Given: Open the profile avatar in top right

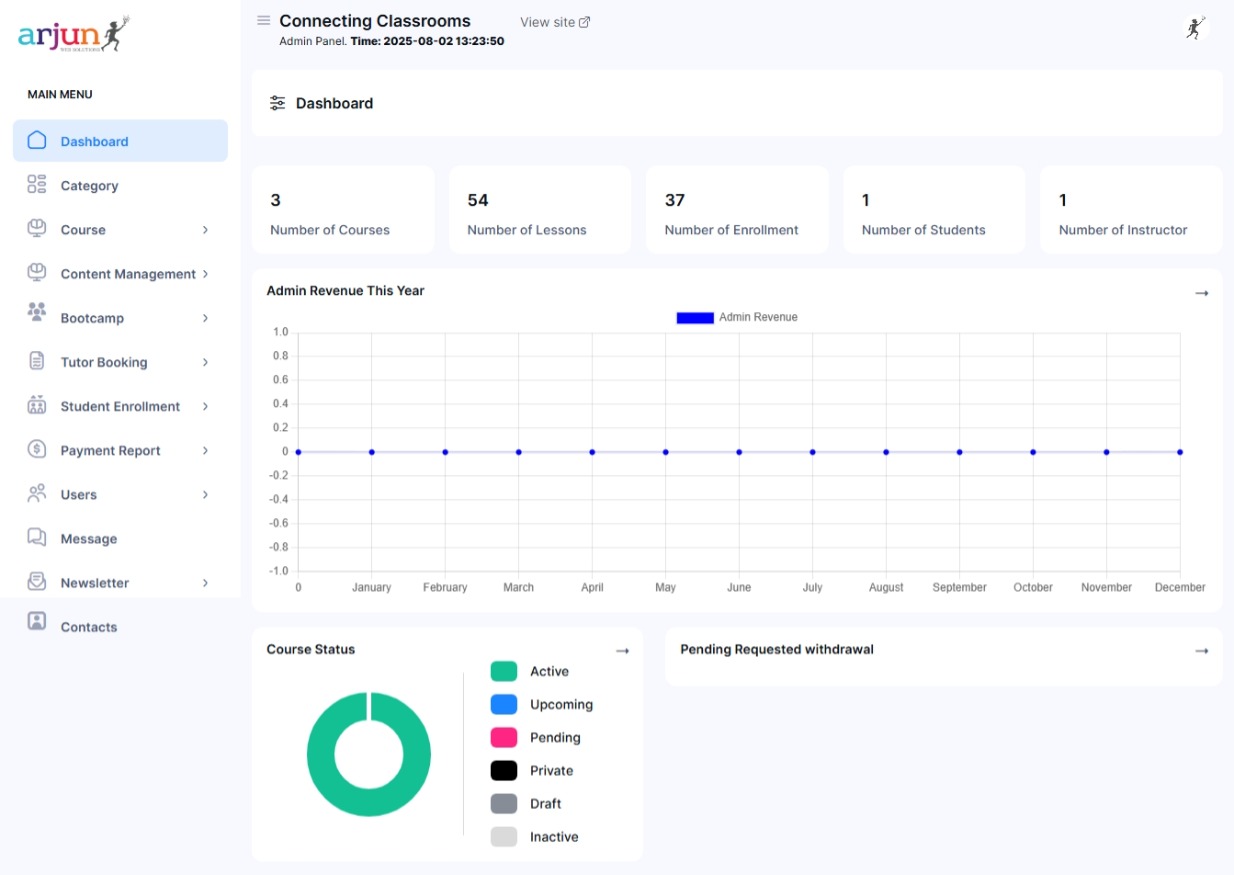Looking at the screenshot, I should click(x=1194, y=28).
